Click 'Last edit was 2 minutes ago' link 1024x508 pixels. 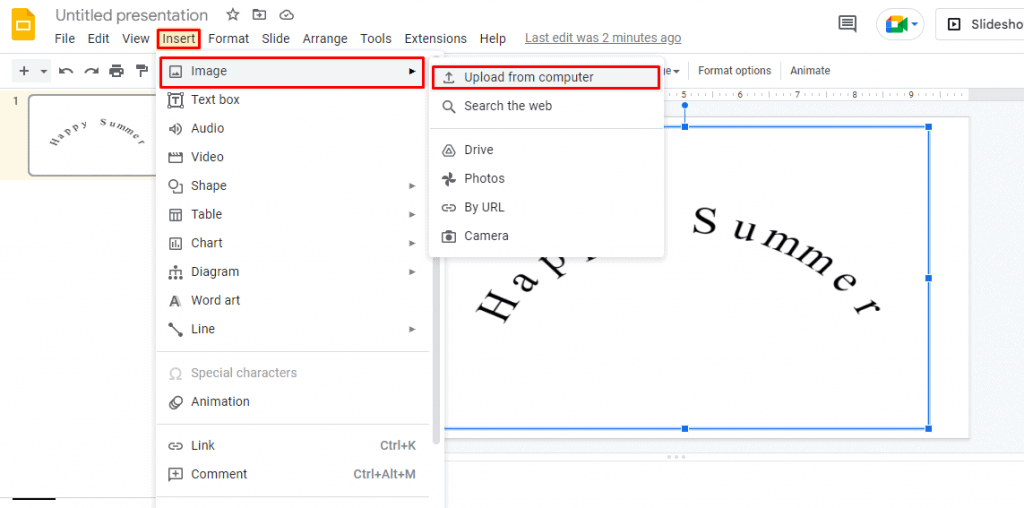click(603, 39)
